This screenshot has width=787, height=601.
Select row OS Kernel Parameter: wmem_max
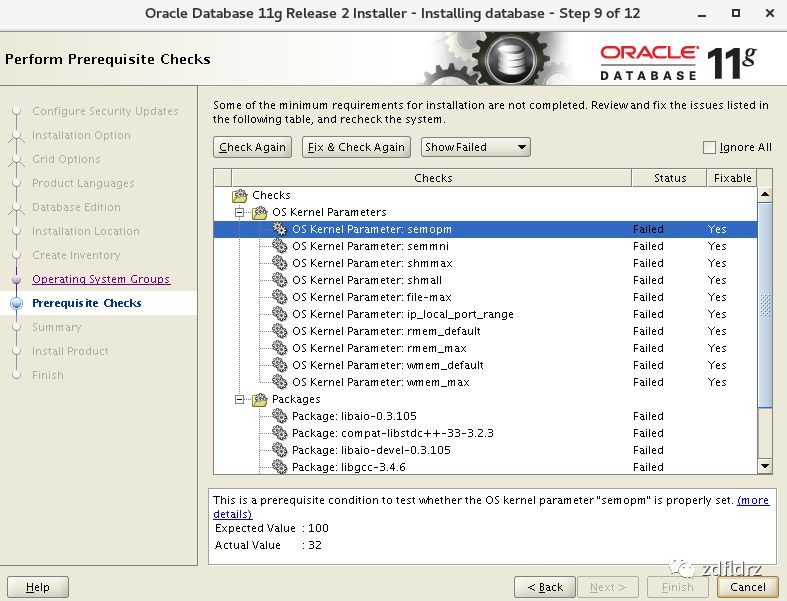click(x=485, y=382)
